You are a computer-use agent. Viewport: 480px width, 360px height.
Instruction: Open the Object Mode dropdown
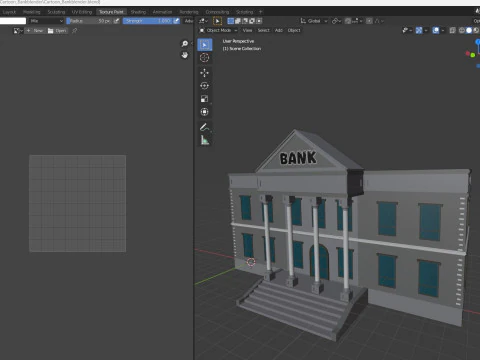[218, 30]
